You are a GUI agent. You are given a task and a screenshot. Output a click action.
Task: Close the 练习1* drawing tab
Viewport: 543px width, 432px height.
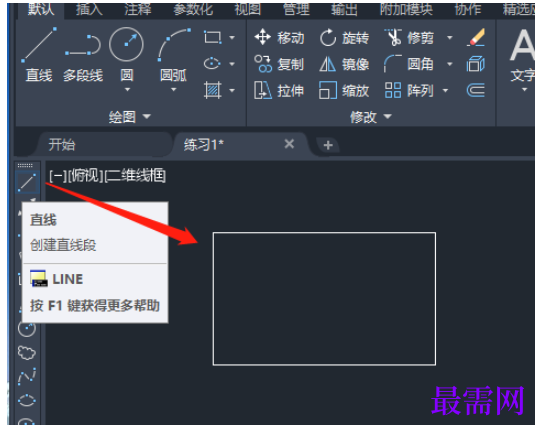pyautogui.click(x=289, y=144)
